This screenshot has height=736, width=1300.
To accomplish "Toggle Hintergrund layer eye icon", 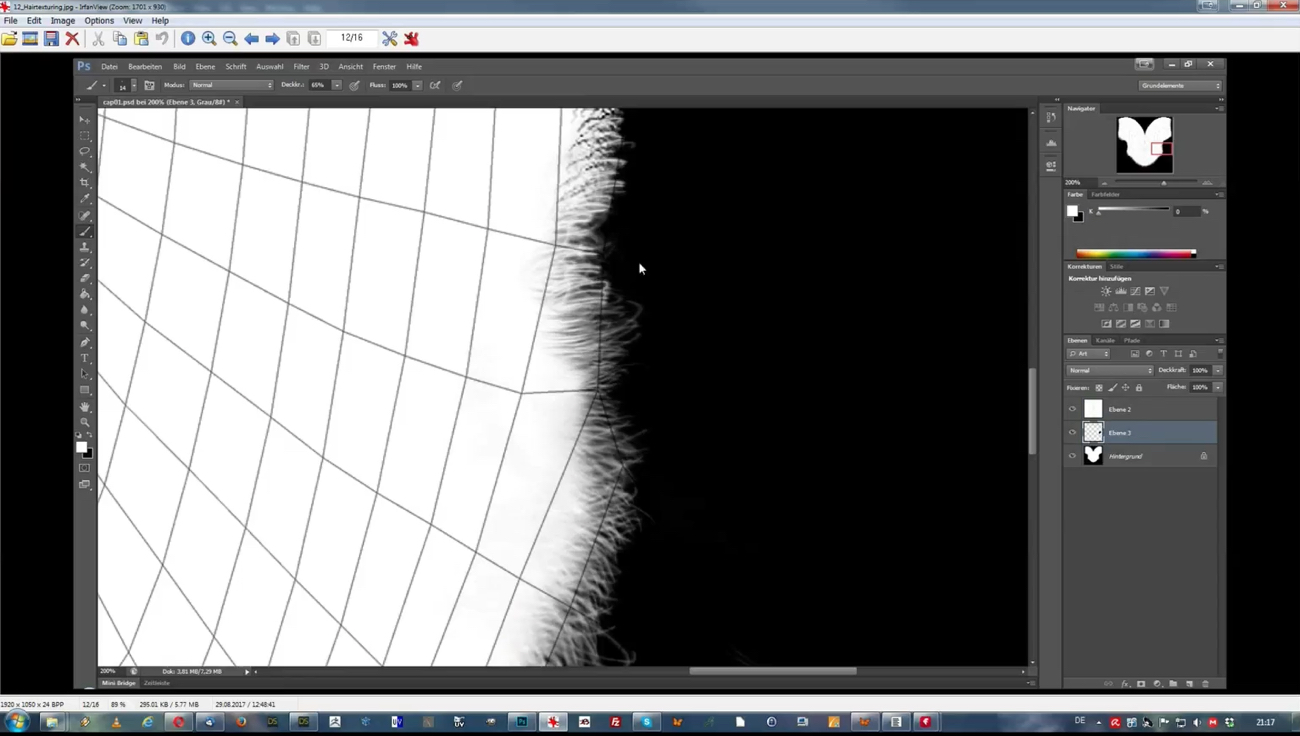I will click(1072, 456).
